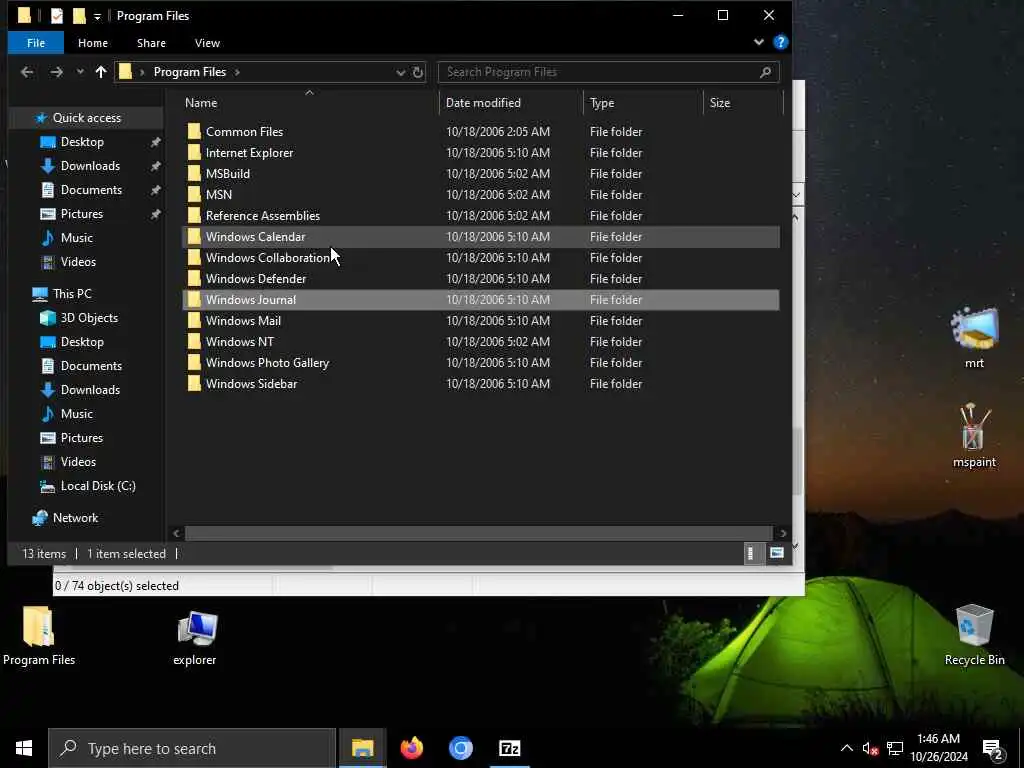1024x768 pixels.
Task: Select This PC in navigation pane
Action: point(72,294)
